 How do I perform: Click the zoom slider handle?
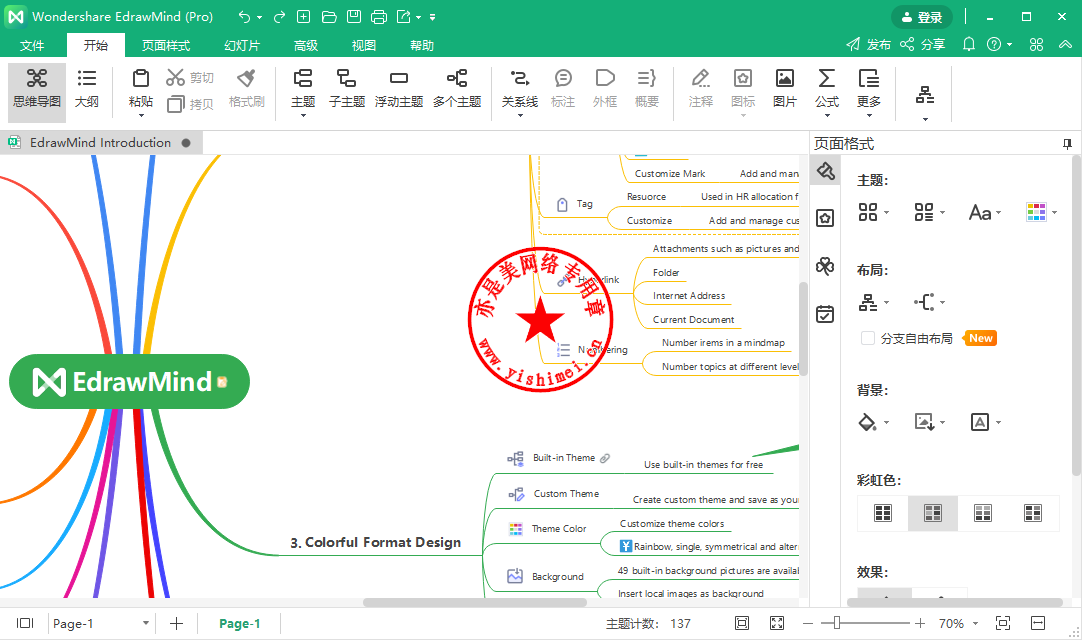pyautogui.click(x=836, y=623)
